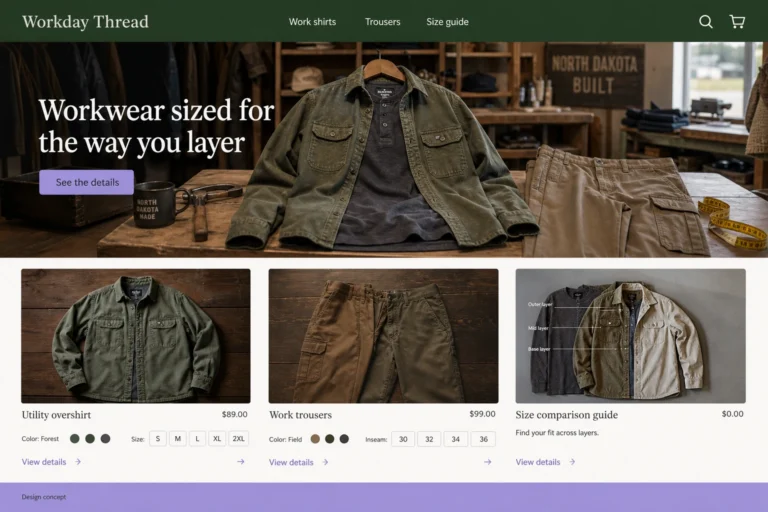Pick inseam 30 for the trousers

click(403, 439)
